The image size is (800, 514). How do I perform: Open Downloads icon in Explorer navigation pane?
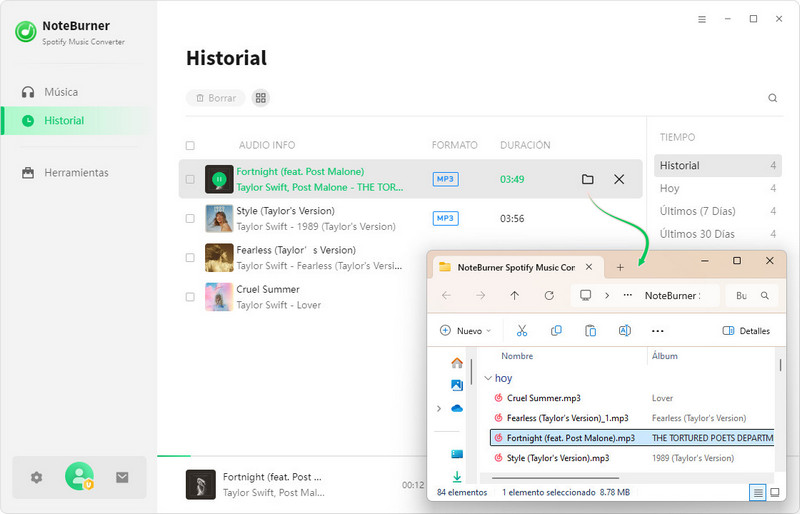457,476
